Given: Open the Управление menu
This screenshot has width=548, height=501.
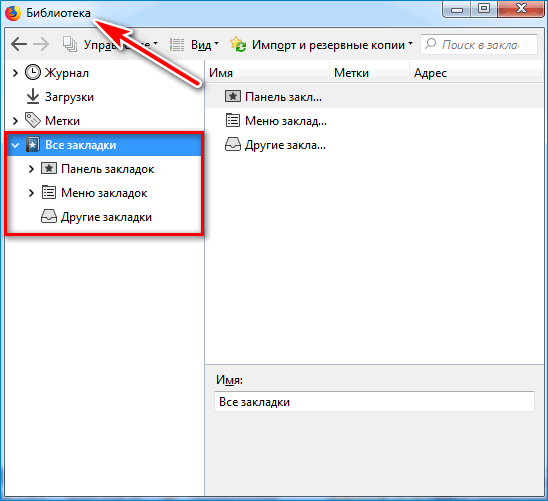Looking at the screenshot, I should 110,45.
